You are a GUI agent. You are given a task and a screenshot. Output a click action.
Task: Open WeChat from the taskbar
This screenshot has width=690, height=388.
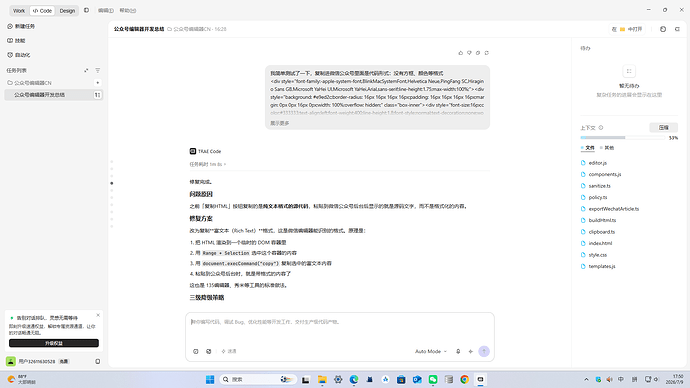tap(433, 379)
